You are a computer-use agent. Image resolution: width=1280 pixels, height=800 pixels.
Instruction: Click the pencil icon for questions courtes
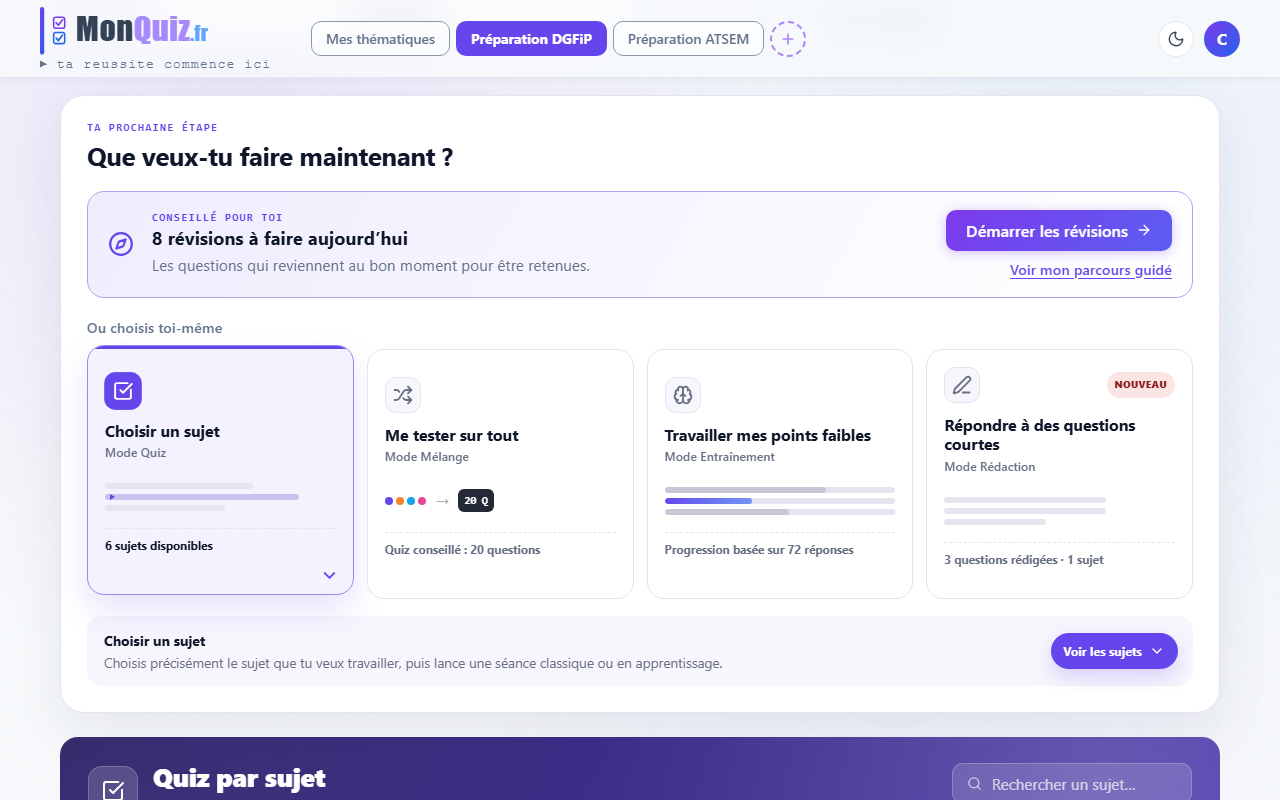pyautogui.click(x=962, y=385)
